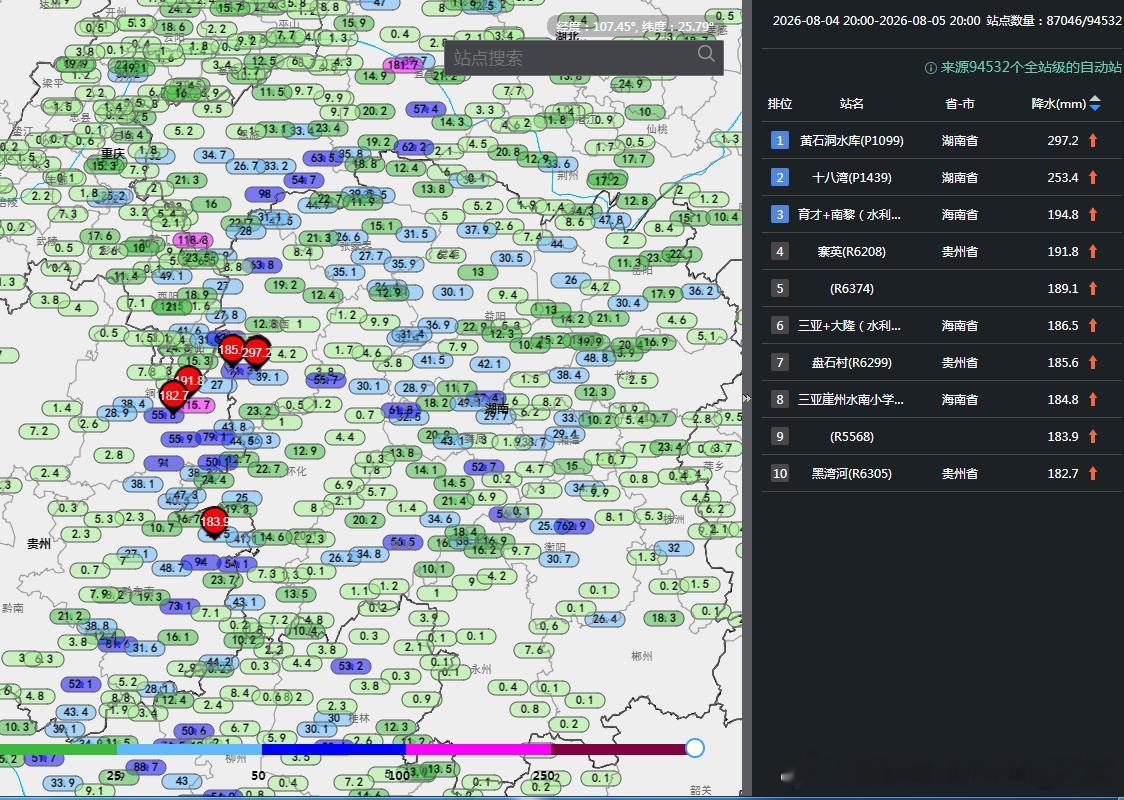The height and width of the screenshot is (800, 1124).
Task: Click the light blue legend segment
Action: click(x=189, y=749)
